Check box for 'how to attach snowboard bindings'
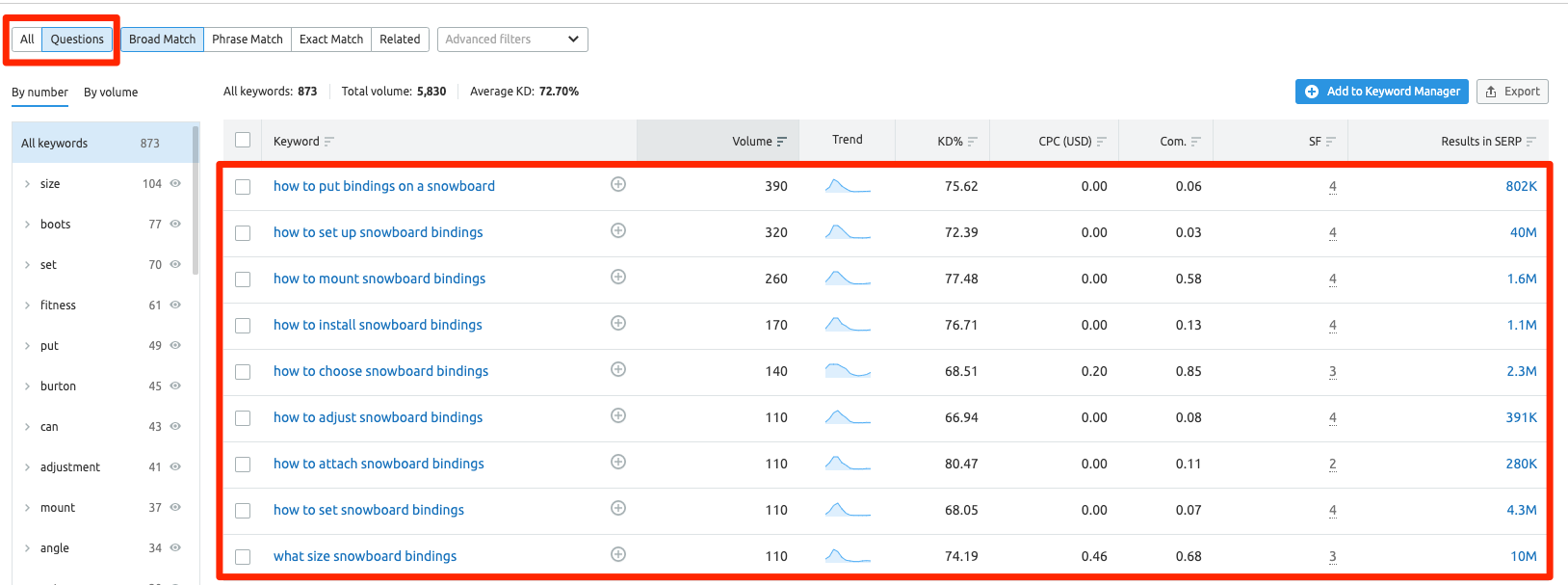This screenshot has width=1568, height=585. [243, 465]
